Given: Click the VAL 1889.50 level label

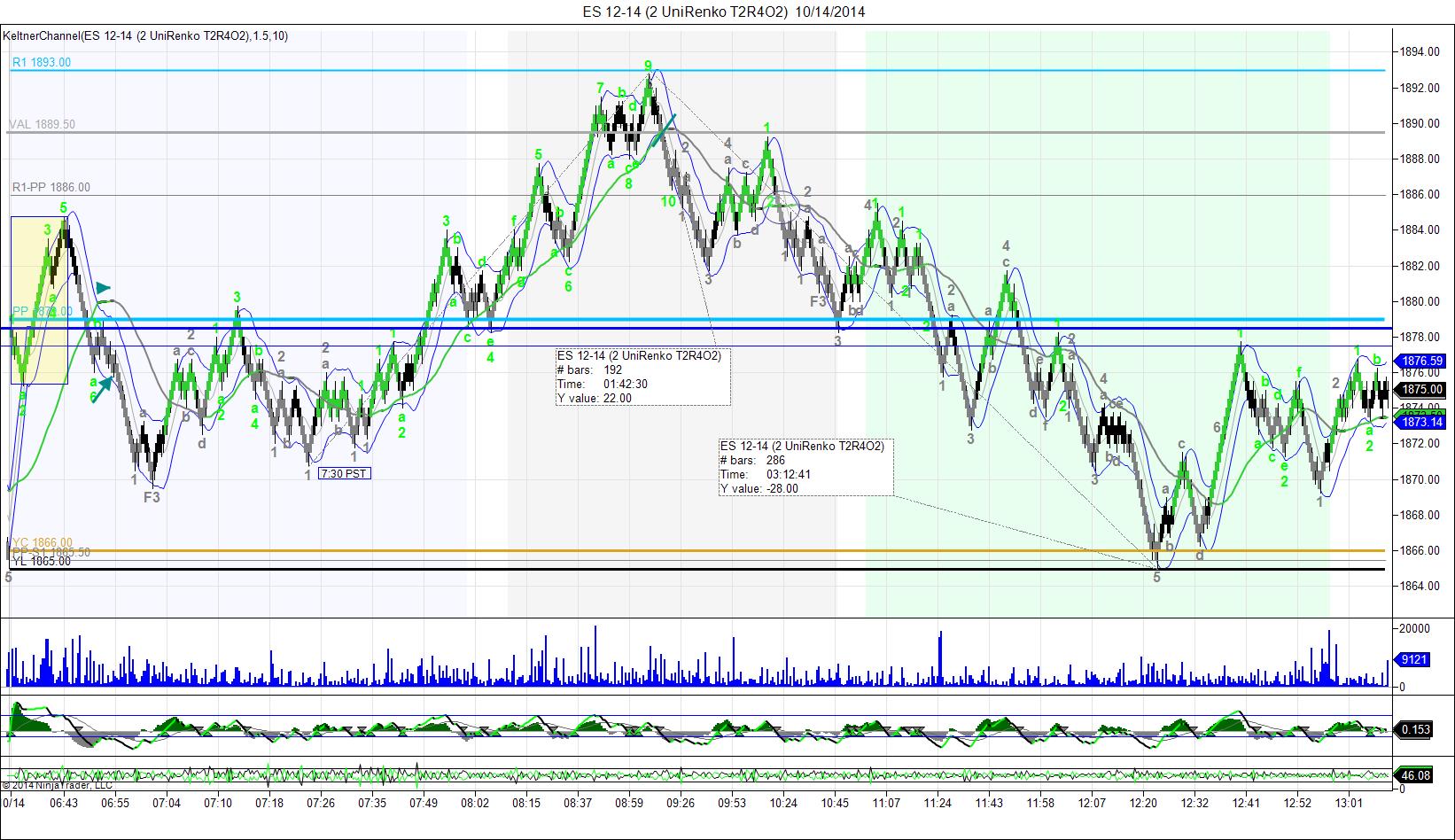Looking at the screenshot, I should [43, 125].
